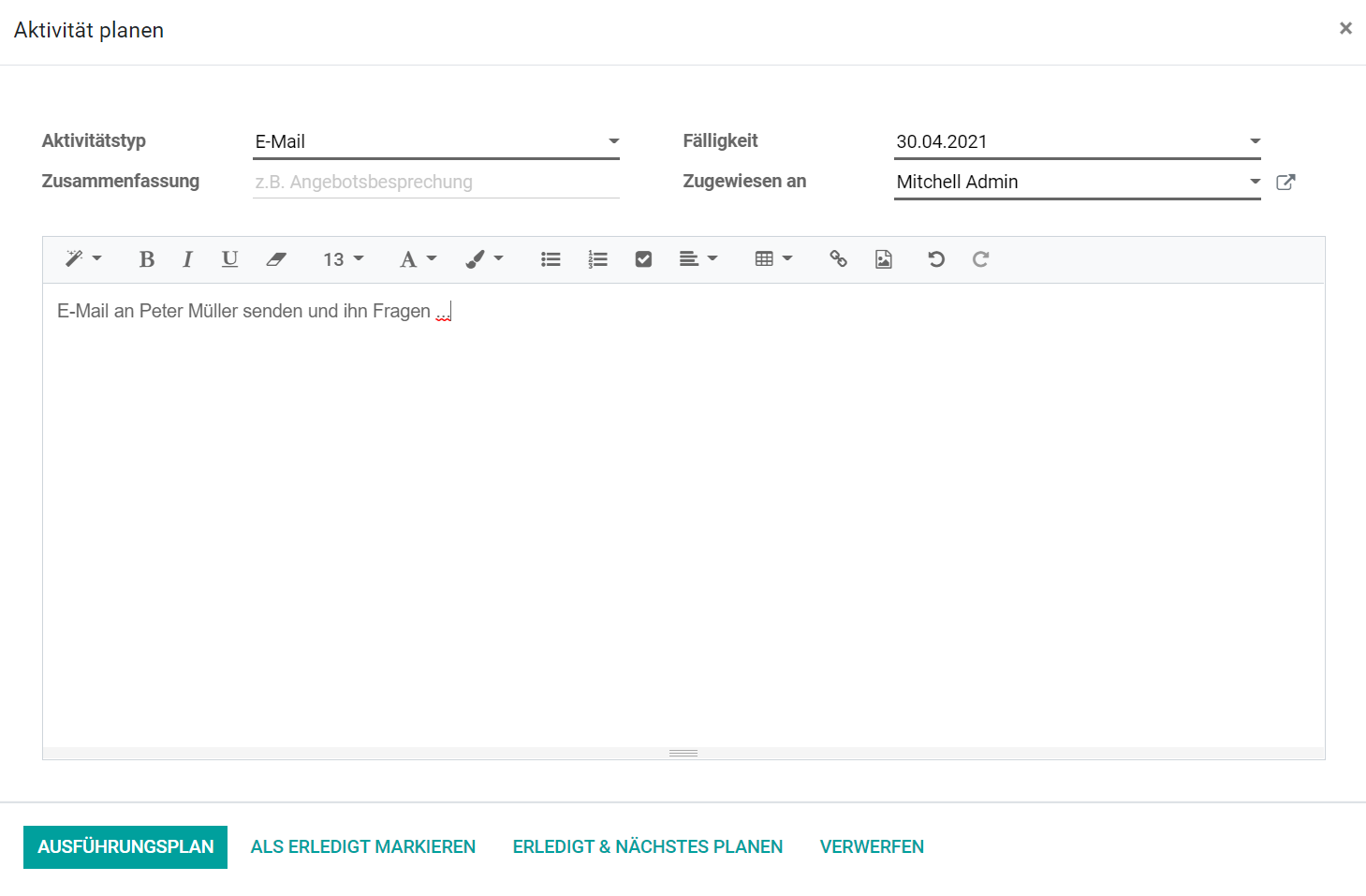This screenshot has width=1366, height=896.
Task: Click ERLEDIGT & NÄCHSTES PLANEN
Action: click(648, 847)
